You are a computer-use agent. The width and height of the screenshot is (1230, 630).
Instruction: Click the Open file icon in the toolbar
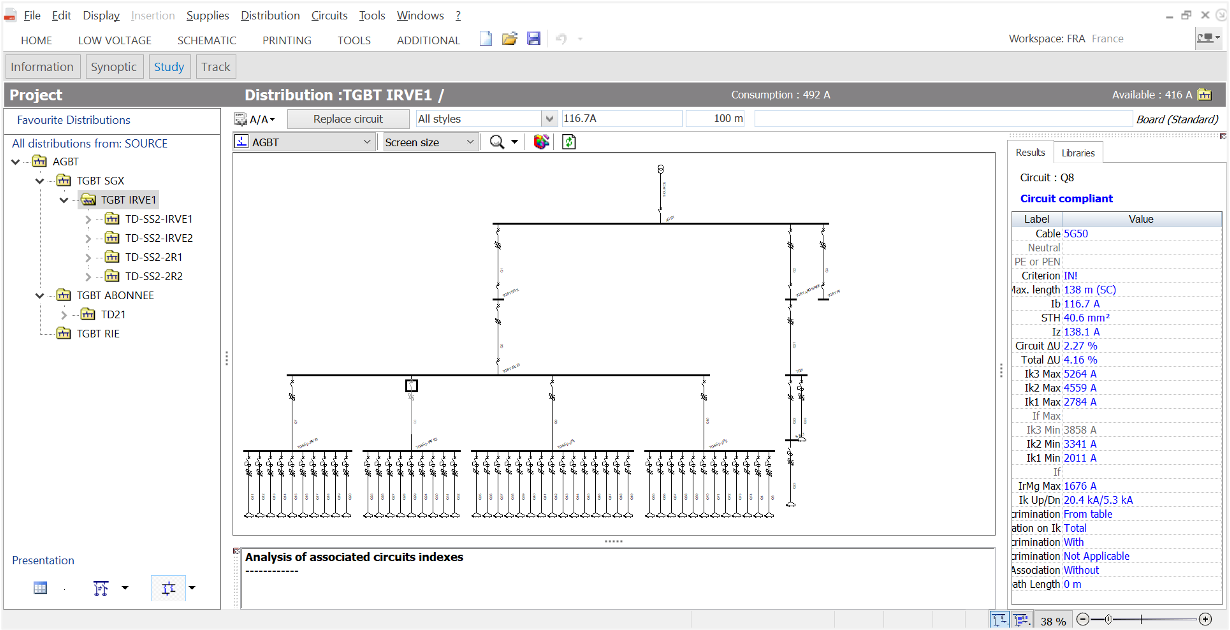click(x=509, y=38)
